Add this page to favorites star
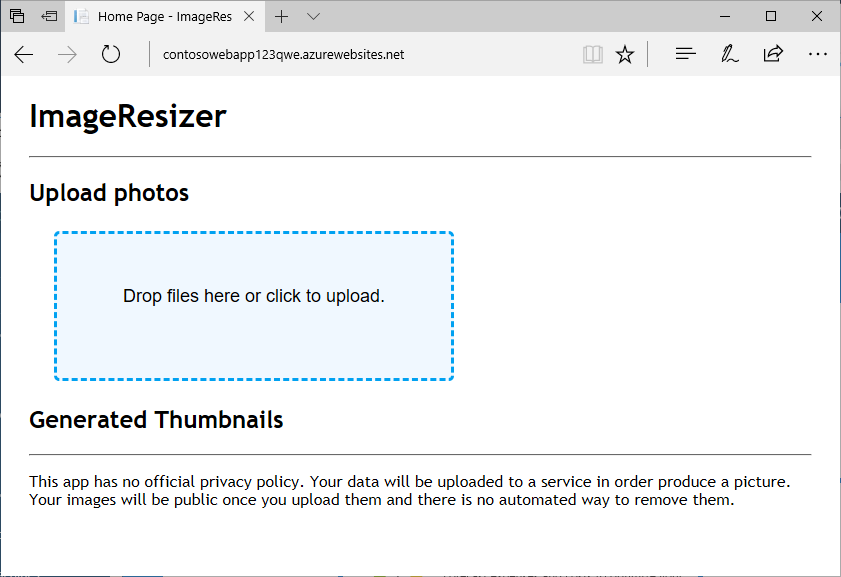The width and height of the screenshot is (841, 577). tap(624, 54)
